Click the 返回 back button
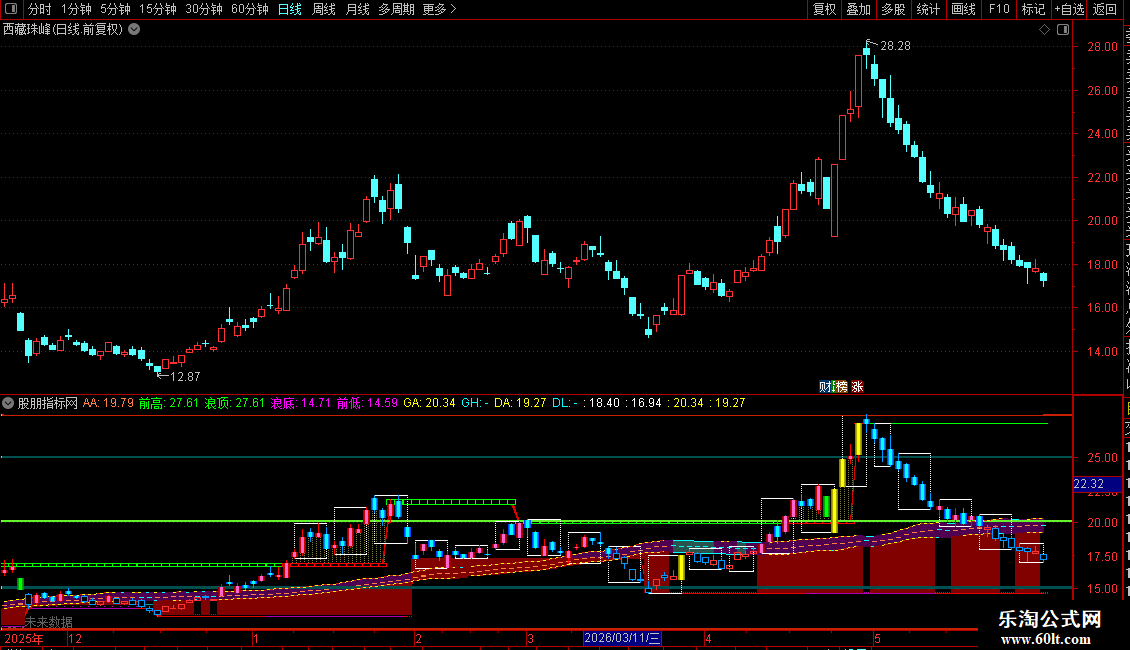 click(x=1105, y=9)
